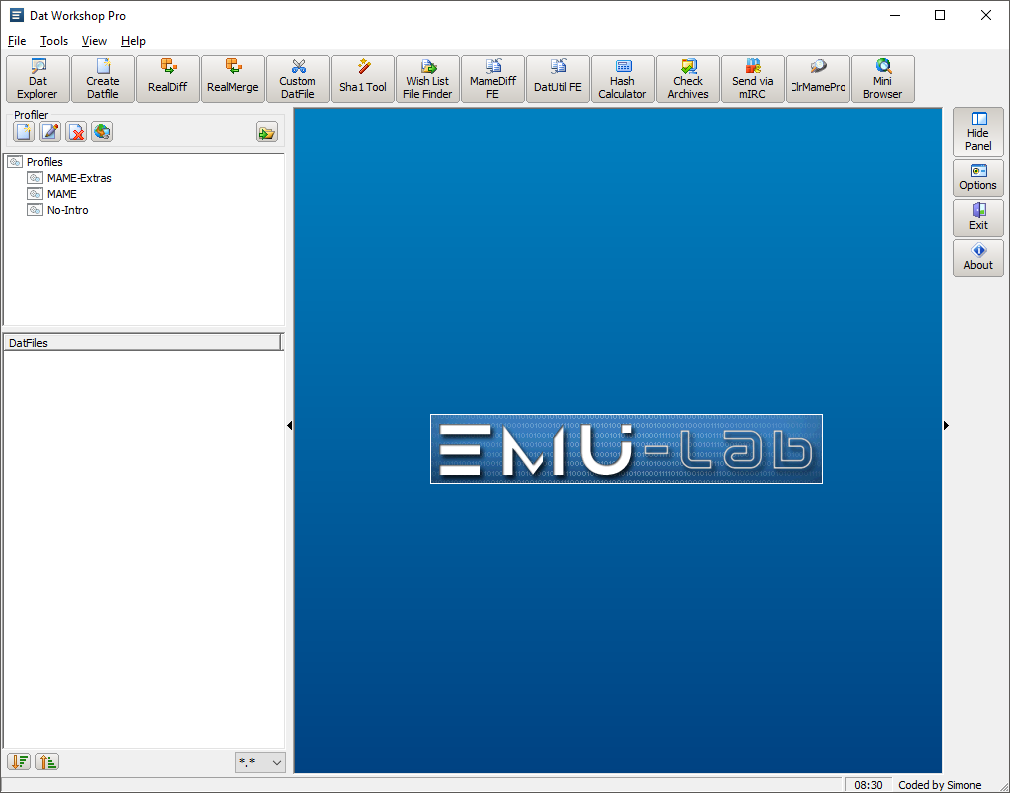Open the RealDiff tool
This screenshot has height=793, width=1010.
[x=168, y=79]
